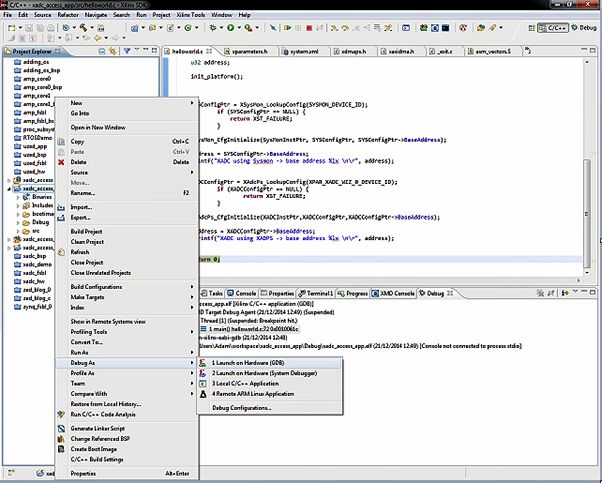Click the Build hammer toolbar icon

tap(83, 28)
